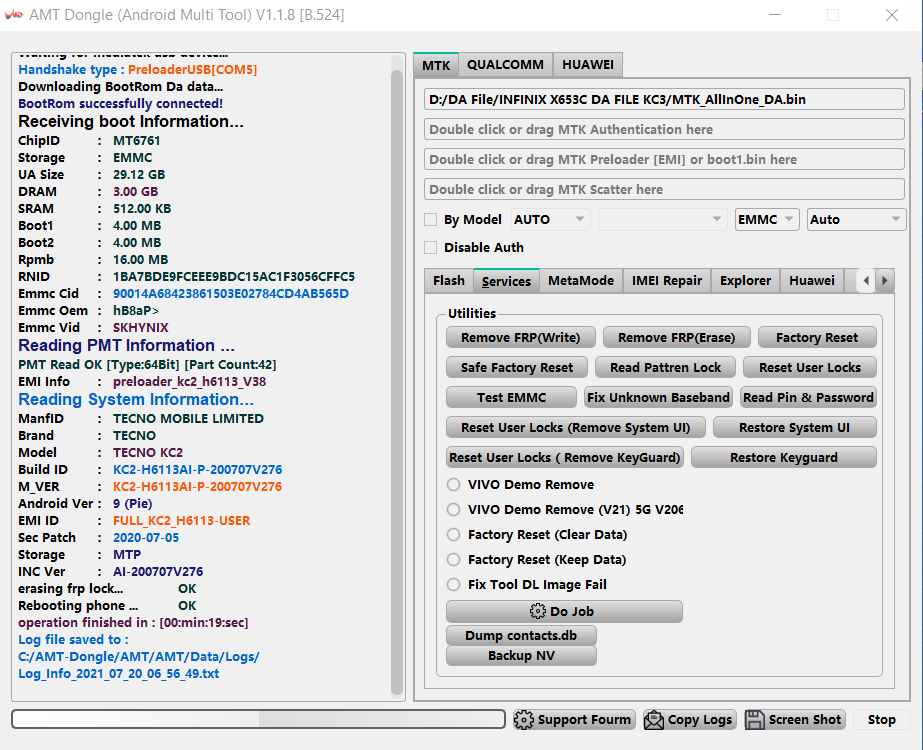The height and width of the screenshot is (750, 923).
Task: Click the Backup NV button
Action: [x=521, y=655]
